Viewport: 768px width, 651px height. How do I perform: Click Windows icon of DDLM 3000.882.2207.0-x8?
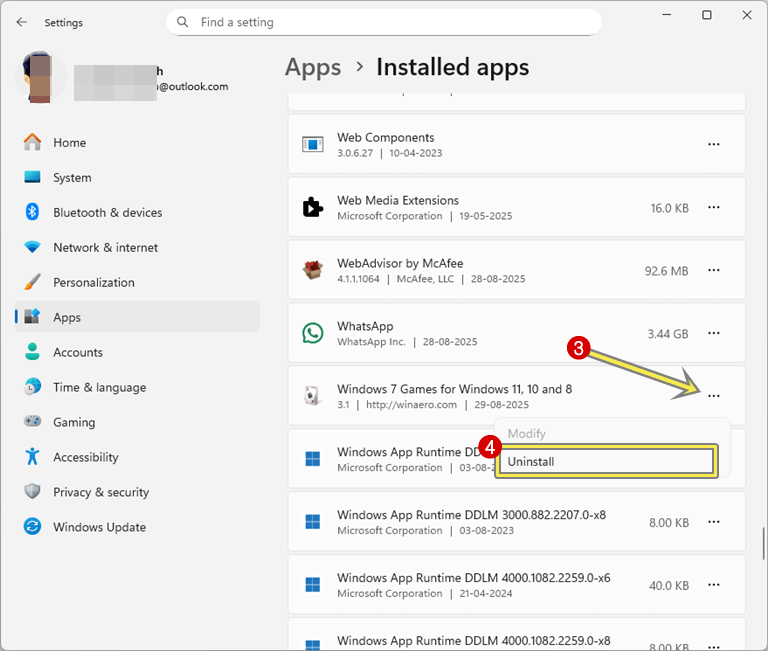[312, 522]
